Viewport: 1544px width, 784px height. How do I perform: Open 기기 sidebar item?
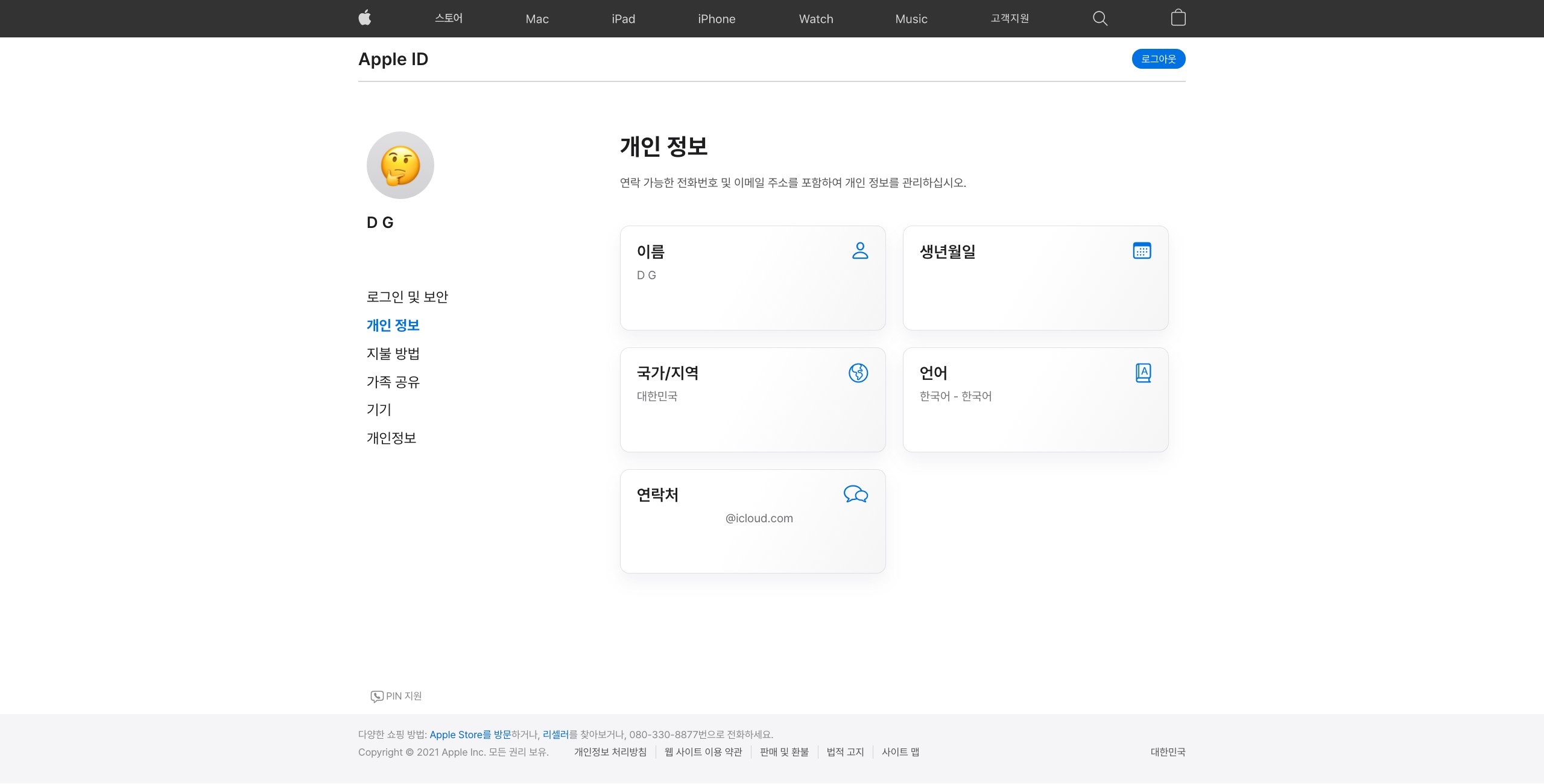point(379,410)
